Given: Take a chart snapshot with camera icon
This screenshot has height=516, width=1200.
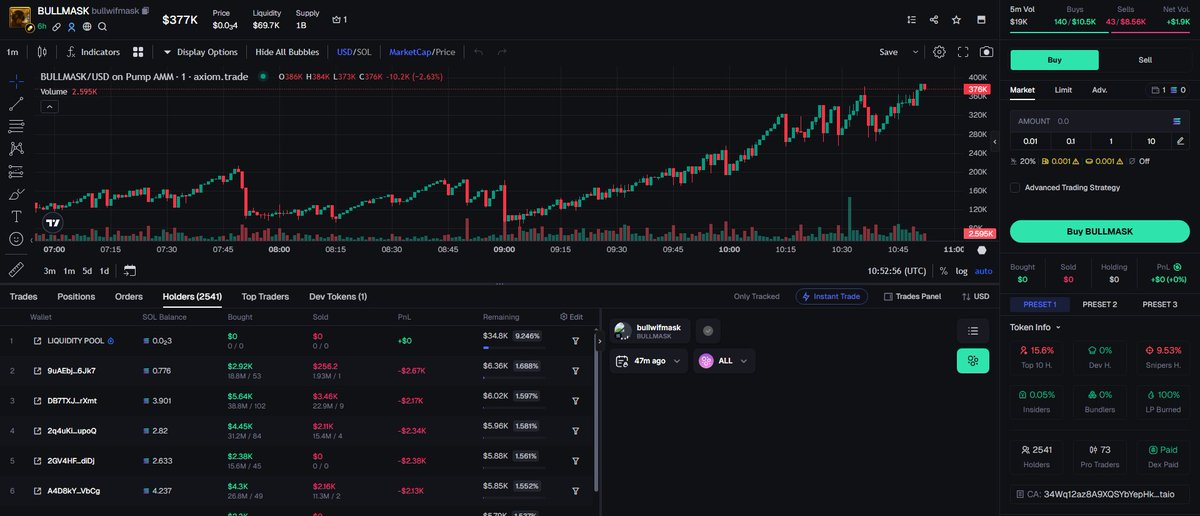Looking at the screenshot, I should [x=987, y=51].
